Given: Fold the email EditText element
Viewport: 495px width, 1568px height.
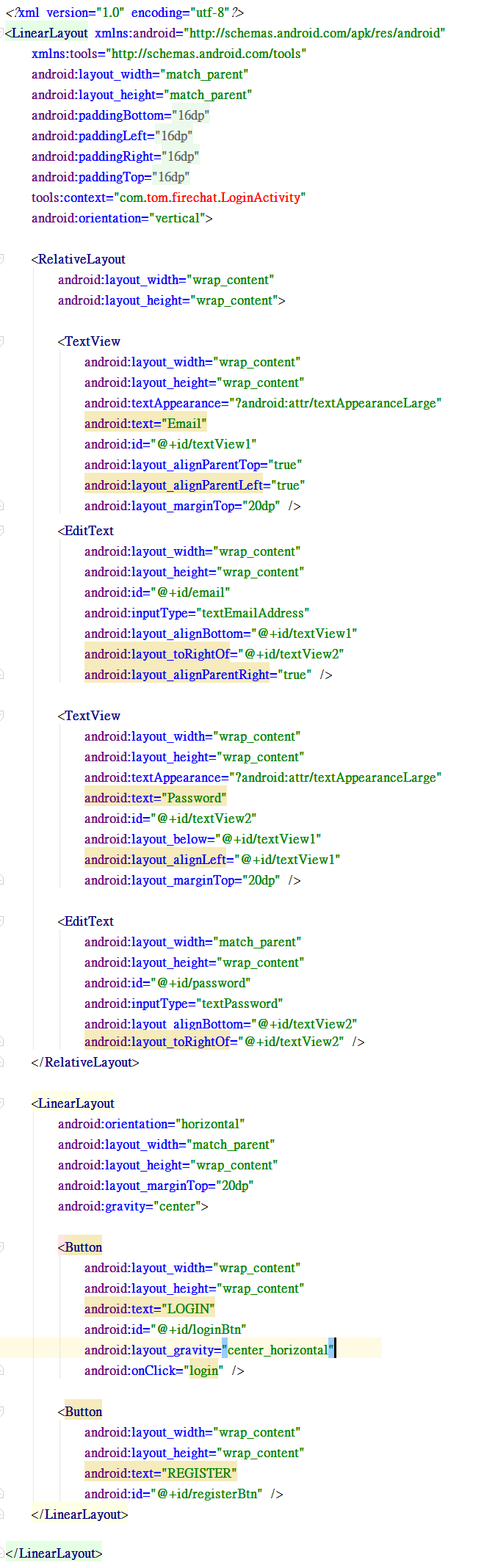Looking at the screenshot, I should [x=1, y=531].
